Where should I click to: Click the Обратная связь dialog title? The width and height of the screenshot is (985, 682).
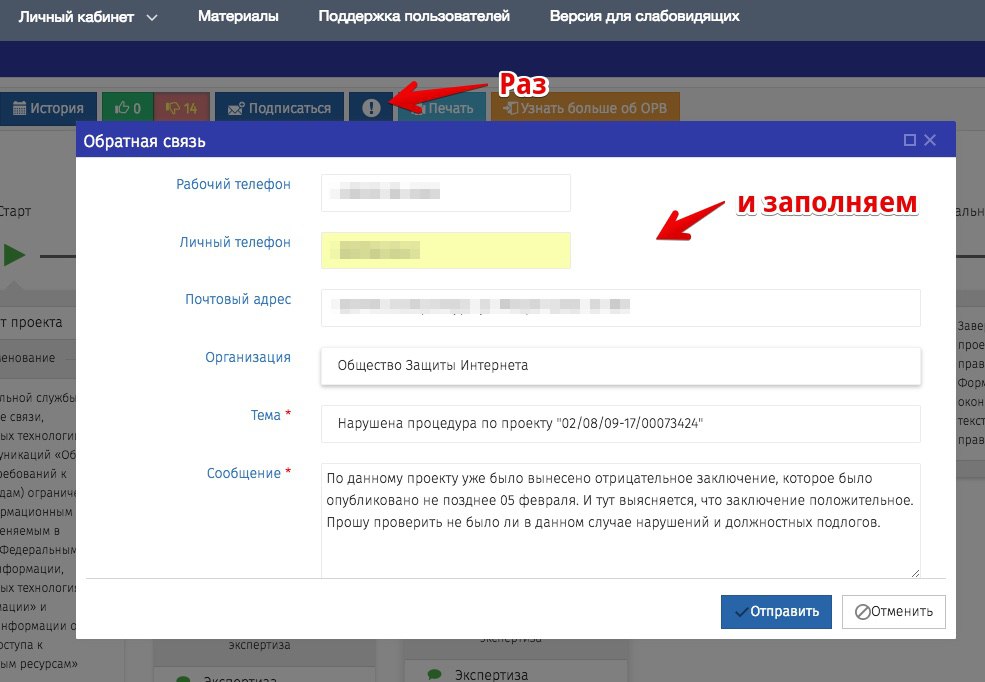tap(144, 141)
